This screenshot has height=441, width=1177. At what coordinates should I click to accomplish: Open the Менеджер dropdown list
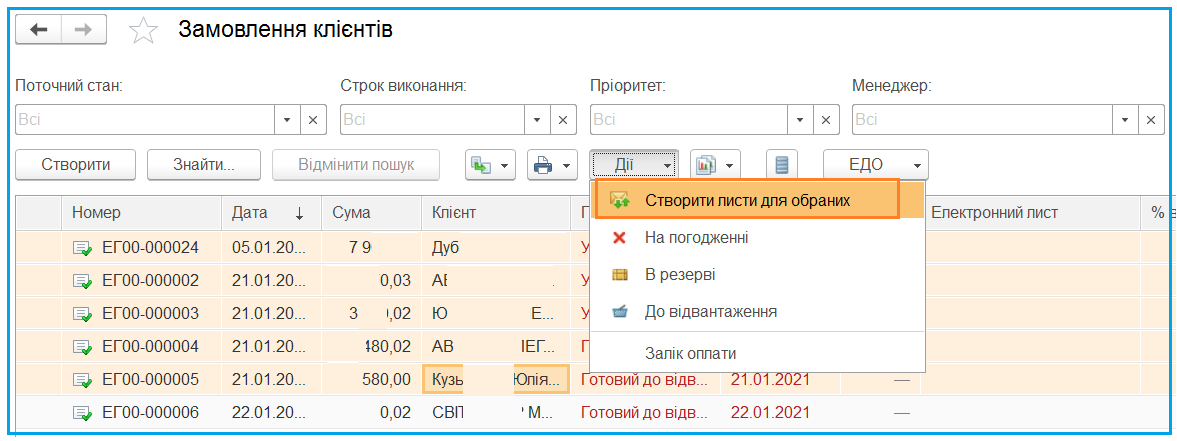(1124, 119)
